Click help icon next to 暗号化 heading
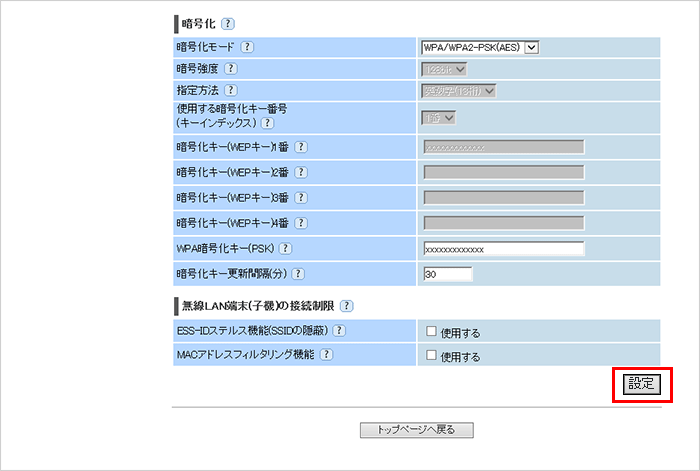The image size is (700, 471). tap(226, 22)
